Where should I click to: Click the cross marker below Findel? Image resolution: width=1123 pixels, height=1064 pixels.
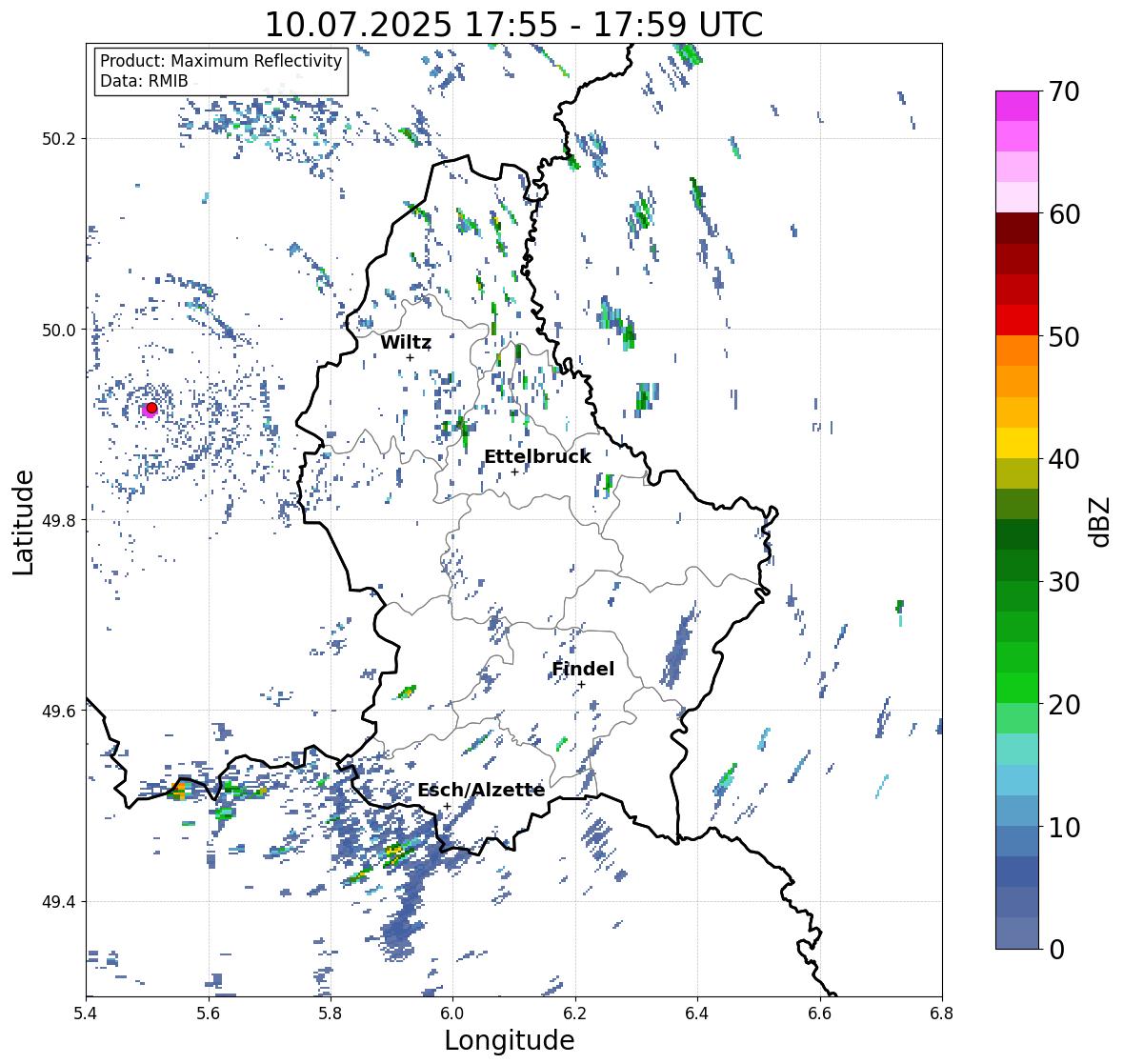[582, 685]
